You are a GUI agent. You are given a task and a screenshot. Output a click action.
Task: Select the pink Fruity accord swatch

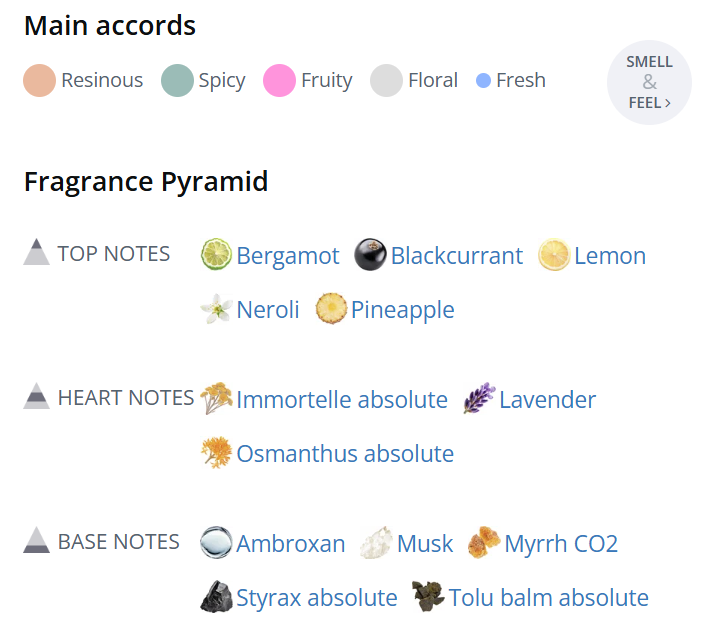tap(279, 80)
